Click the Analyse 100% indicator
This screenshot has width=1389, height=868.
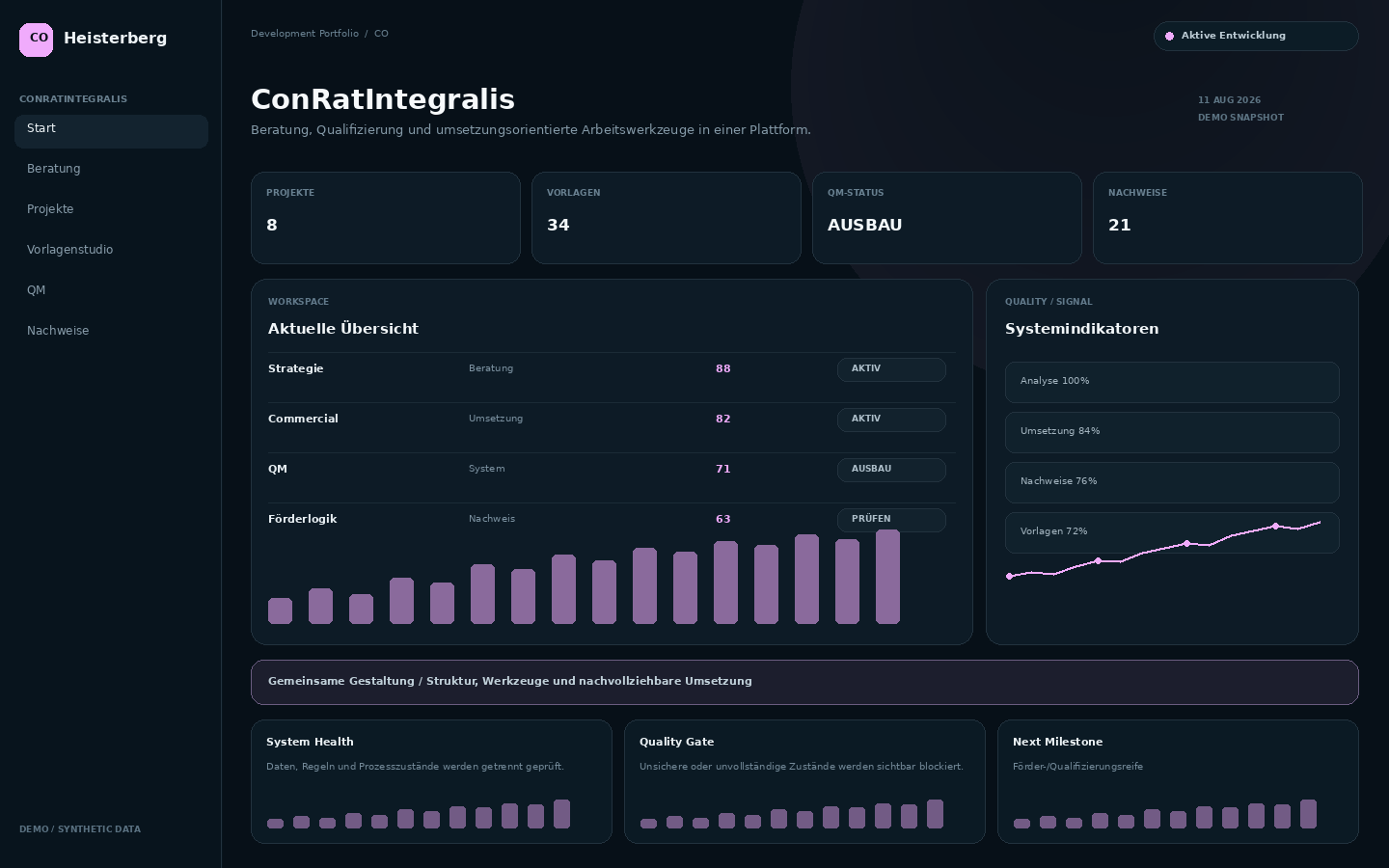(x=1172, y=382)
